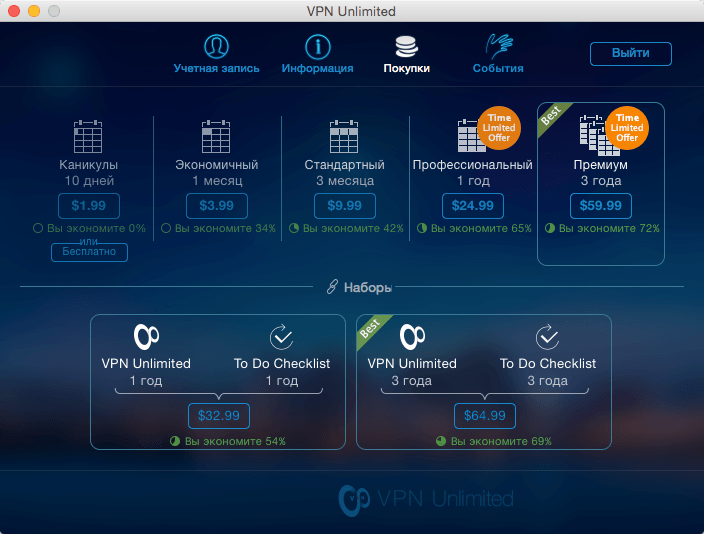Click To Do Checklist icon in 3 года bundle
This screenshot has height=534, width=704.
[x=547, y=337]
